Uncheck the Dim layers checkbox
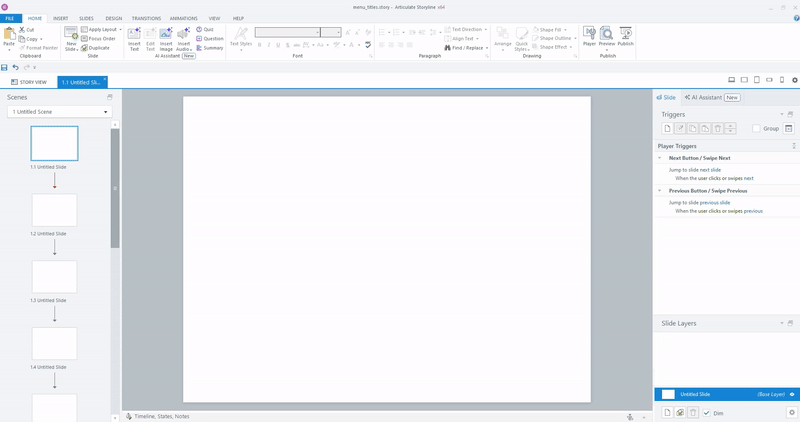800x422 pixels. coord(707,413)
